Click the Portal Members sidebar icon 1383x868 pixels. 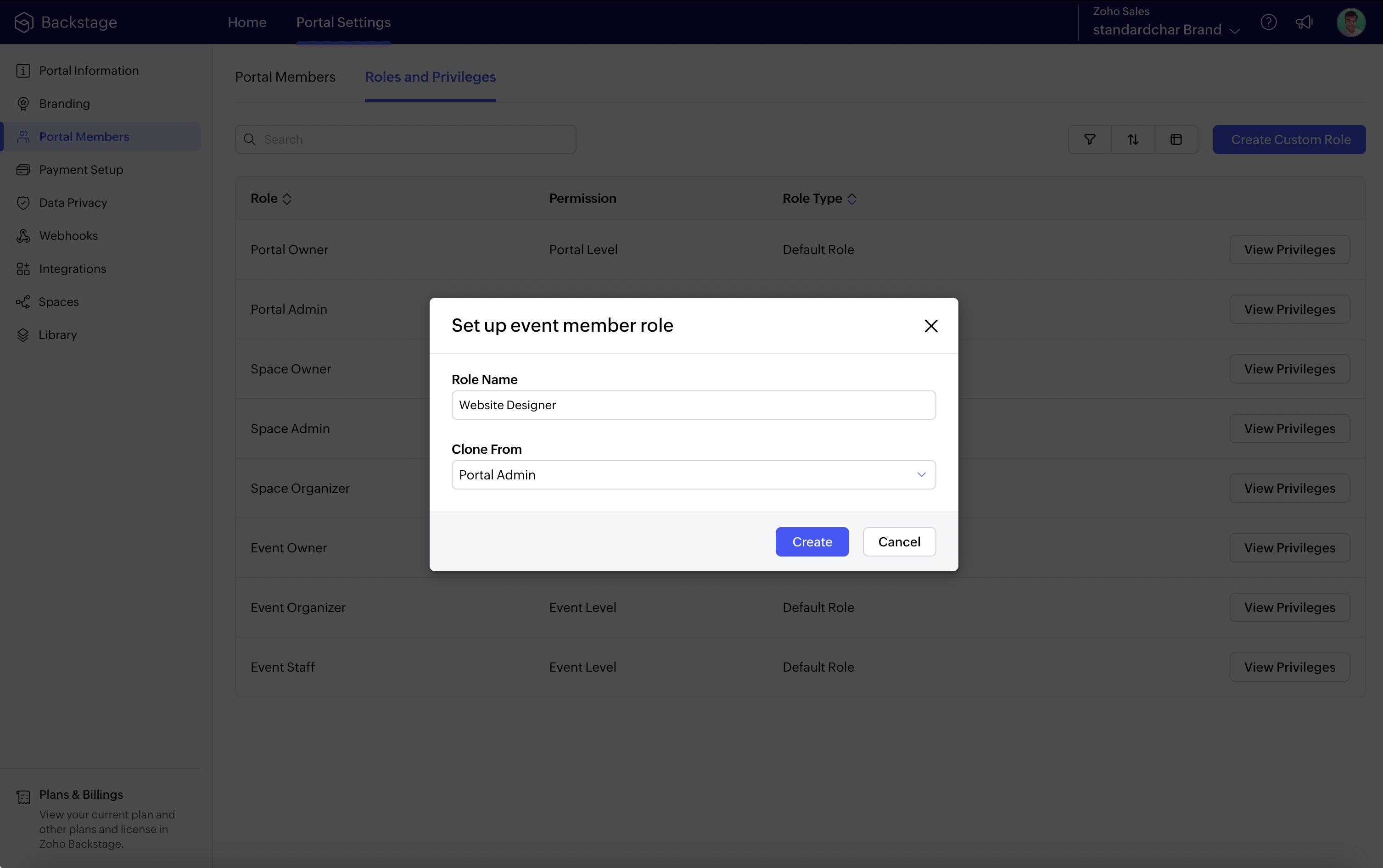23,137
